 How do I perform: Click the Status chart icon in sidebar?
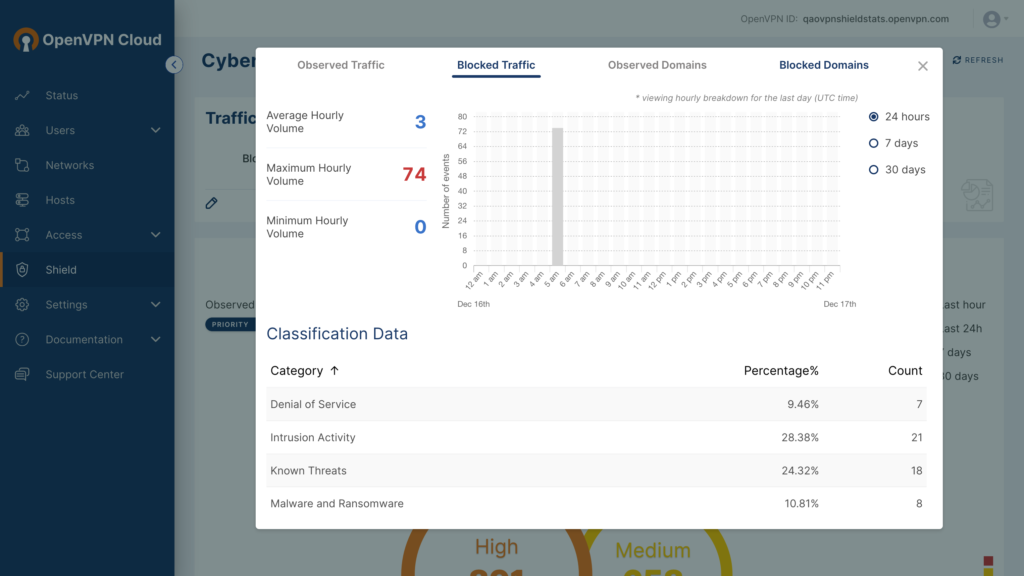point(22,95)
